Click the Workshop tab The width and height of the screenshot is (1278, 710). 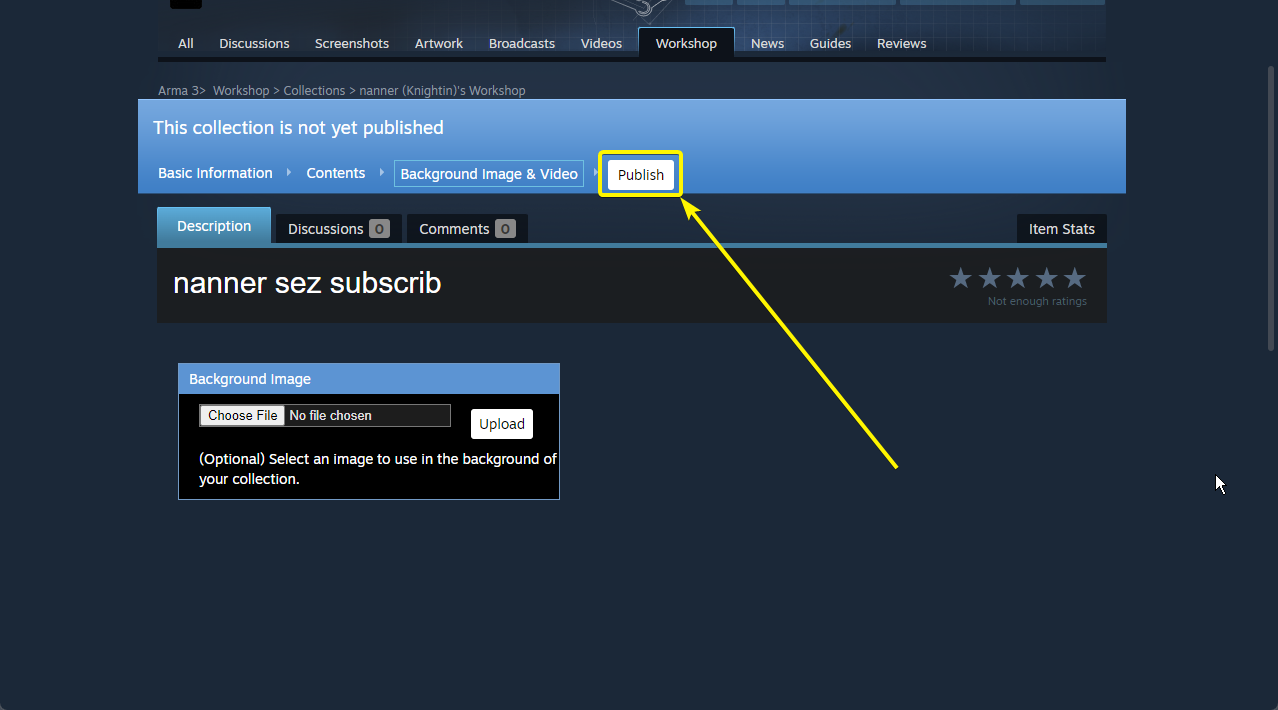[686, 43]
